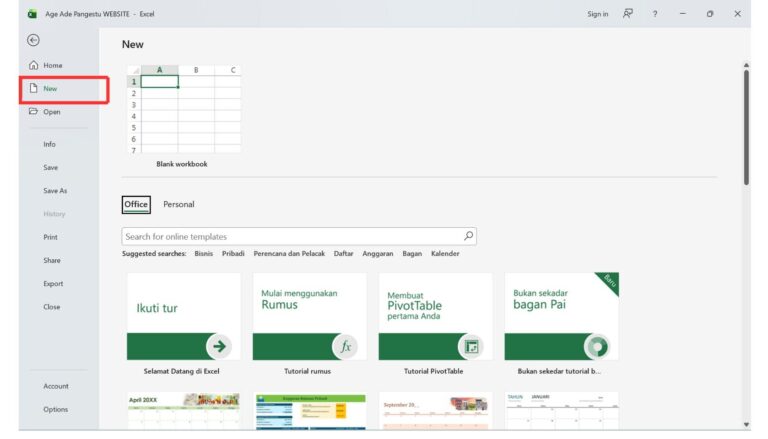Click the Search for online templates field
This screenshot has height=439, width=768.
(299, 236)
